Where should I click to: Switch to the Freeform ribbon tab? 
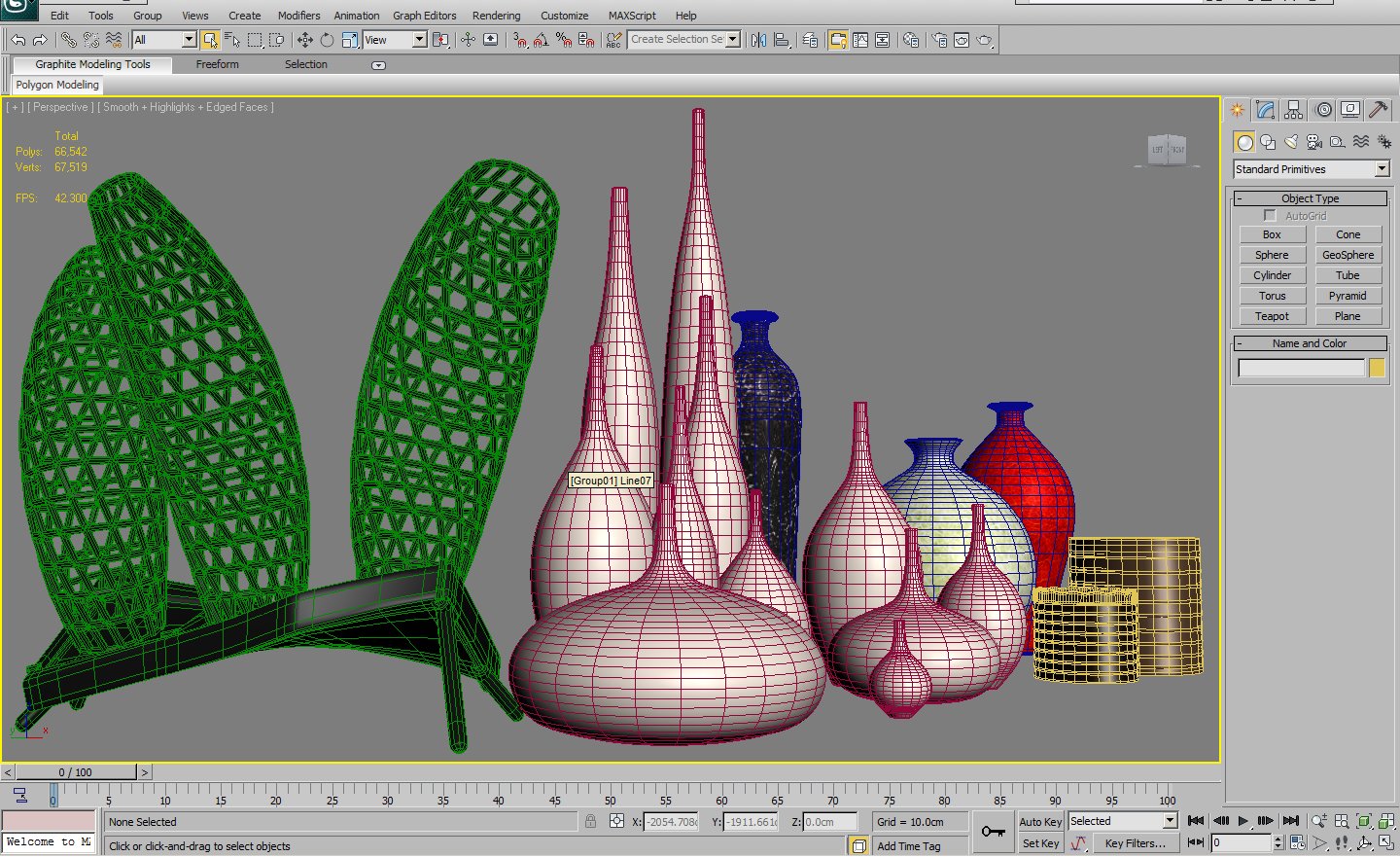pos(216,64)
